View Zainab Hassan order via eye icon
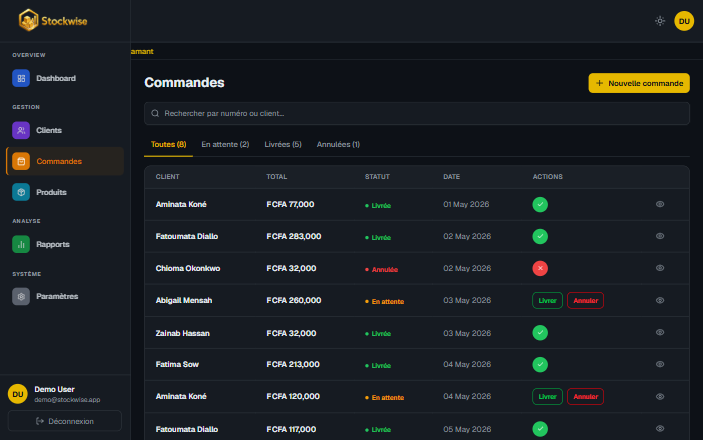The height and width of the screenshot is (440, 703). pos(660,332)
